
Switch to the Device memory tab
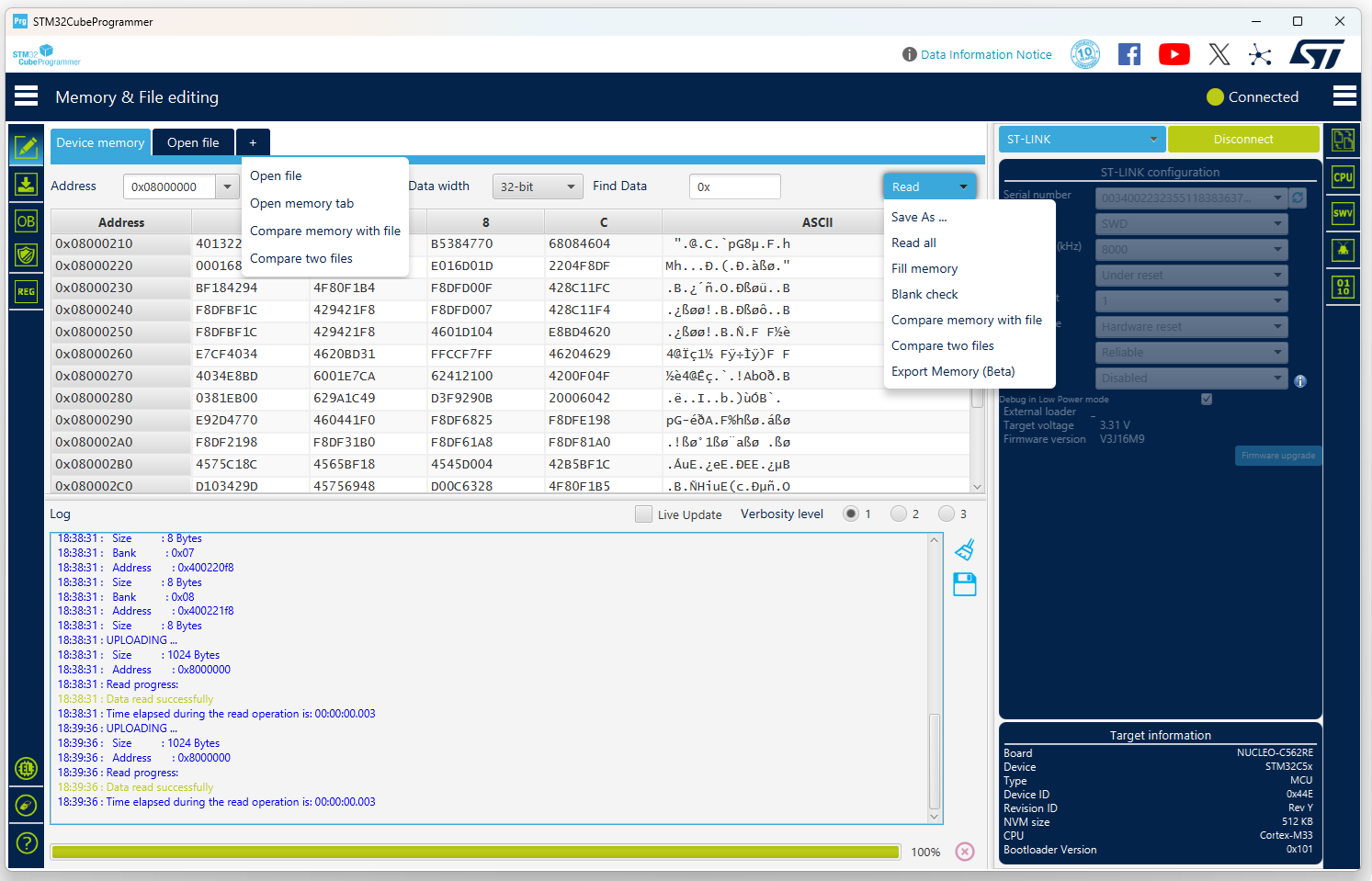pos(100,142)
